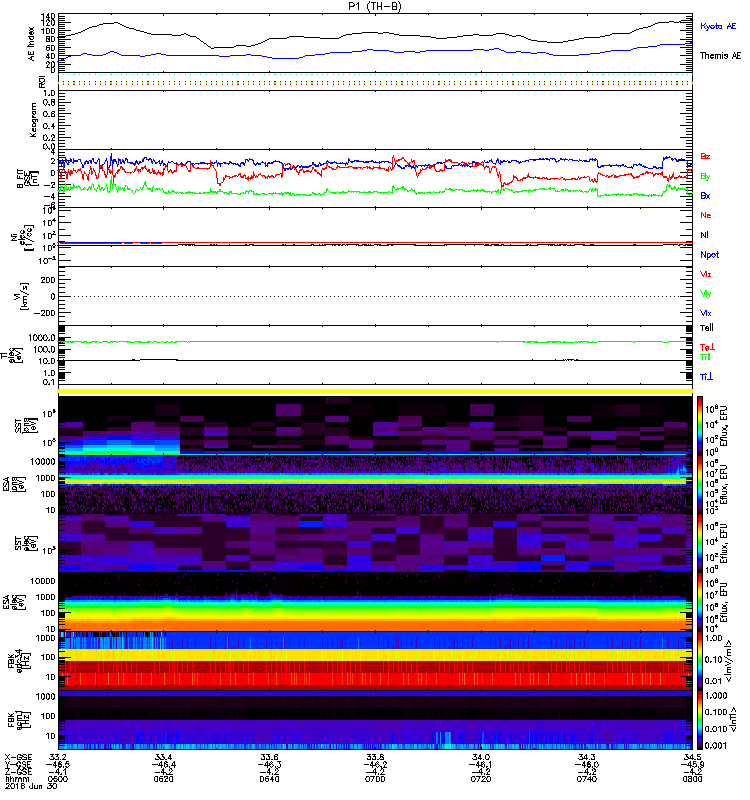Click the green Viy legend label
Viewport: 750px width, 800px height.
(x=705, y=294)
